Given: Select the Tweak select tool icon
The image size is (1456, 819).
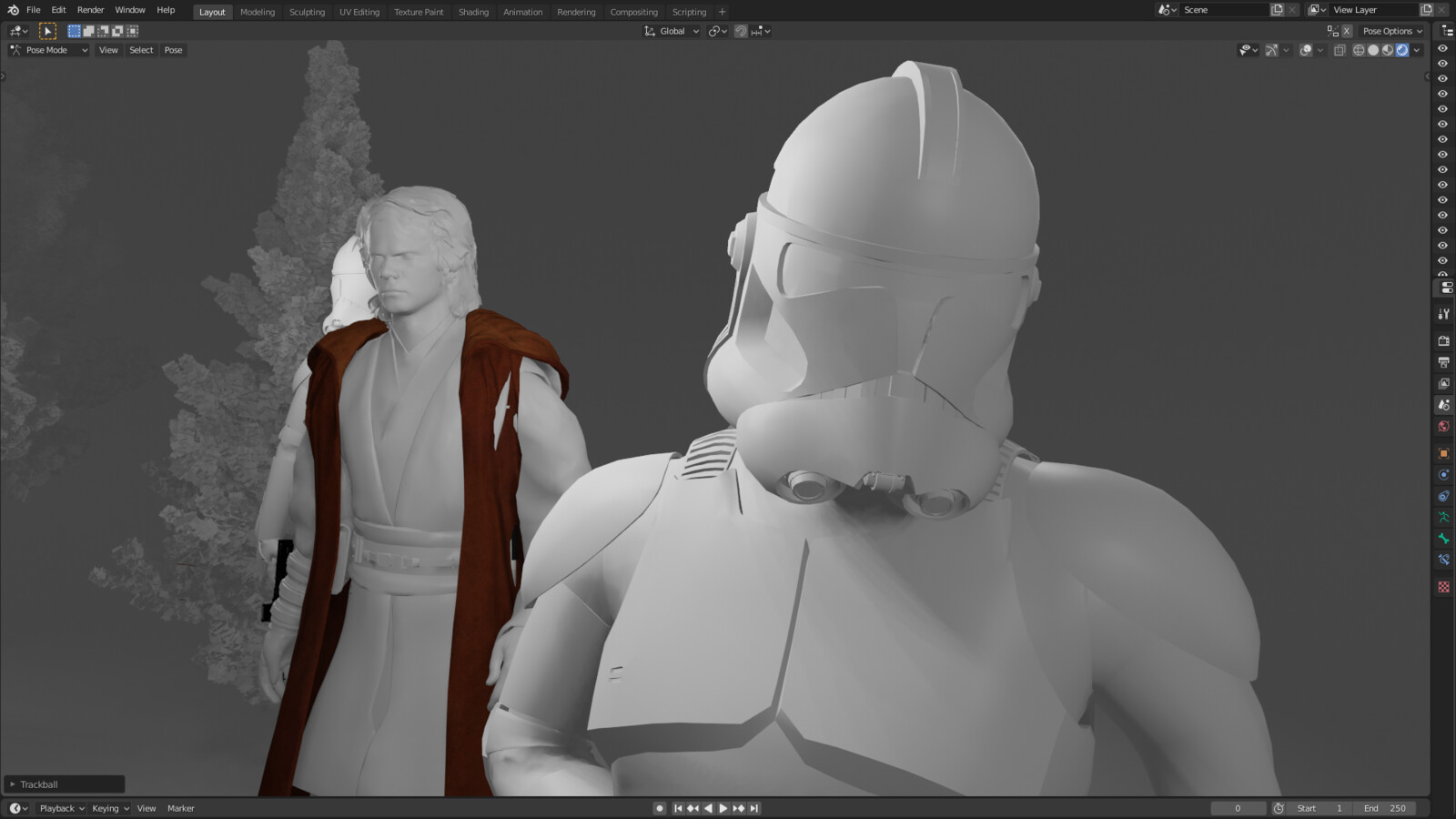Looking at the screenshot, I should (x=47, y=31).
